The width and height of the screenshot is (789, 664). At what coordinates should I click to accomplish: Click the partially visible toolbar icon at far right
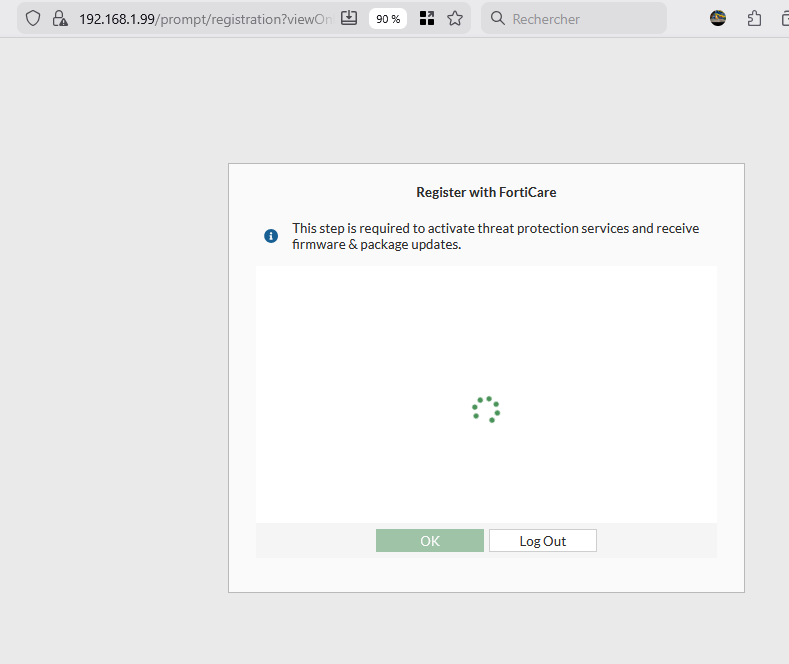tap(785, 19)
